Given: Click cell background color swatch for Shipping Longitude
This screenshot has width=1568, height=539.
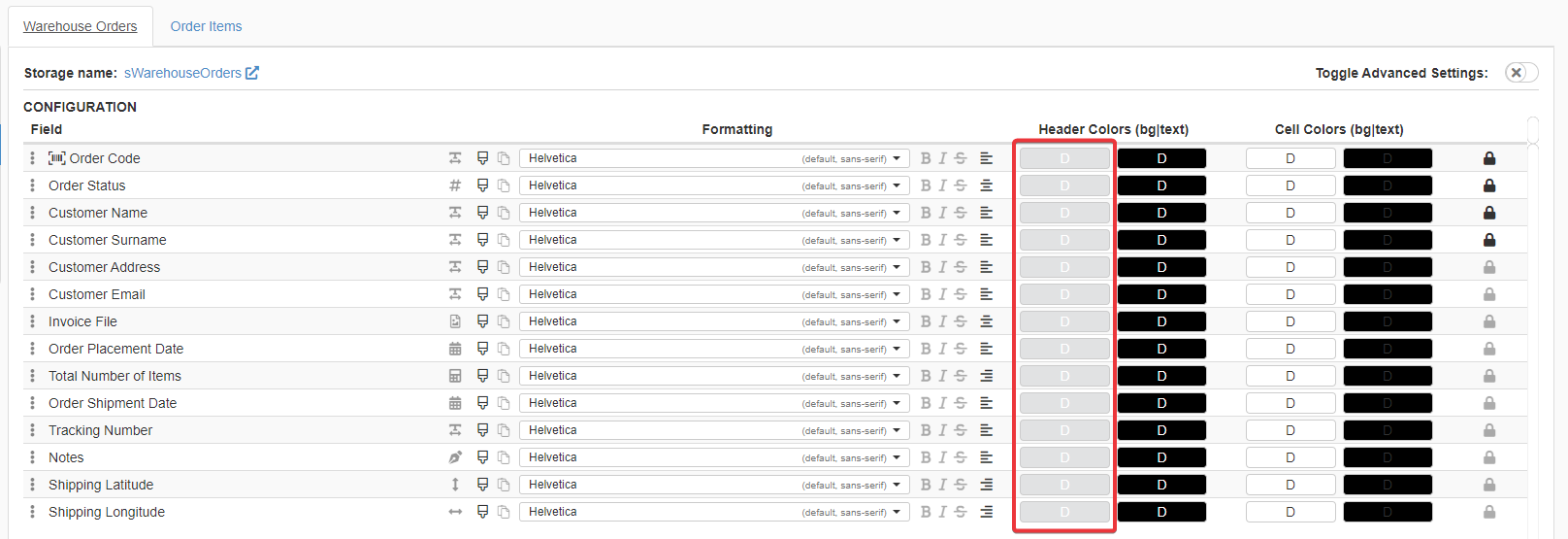Looking at the screenshot, I should [1290, 512].
